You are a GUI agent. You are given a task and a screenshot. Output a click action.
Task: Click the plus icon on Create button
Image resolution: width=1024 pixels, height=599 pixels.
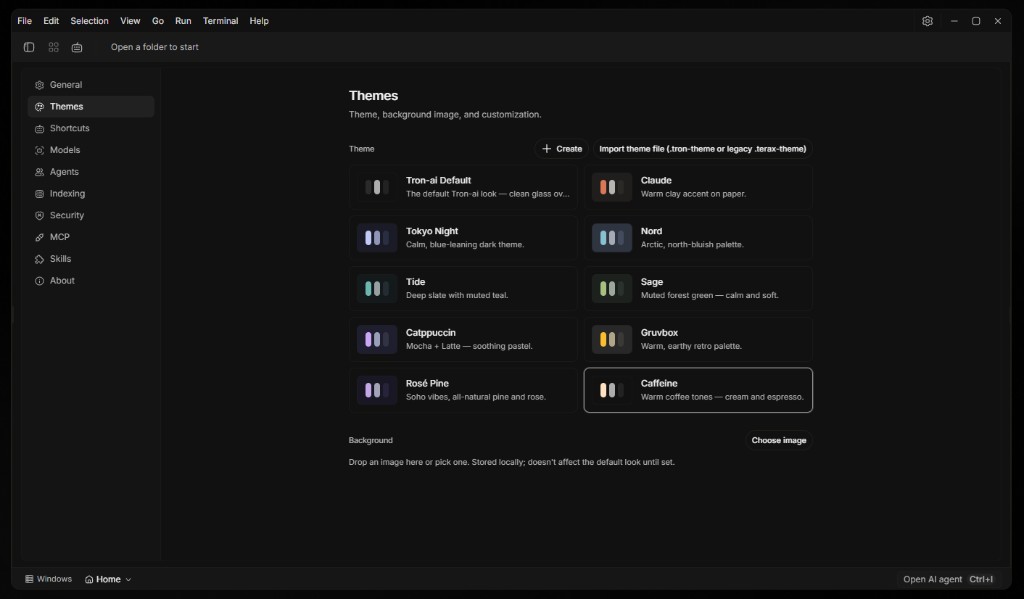point(547,149)
